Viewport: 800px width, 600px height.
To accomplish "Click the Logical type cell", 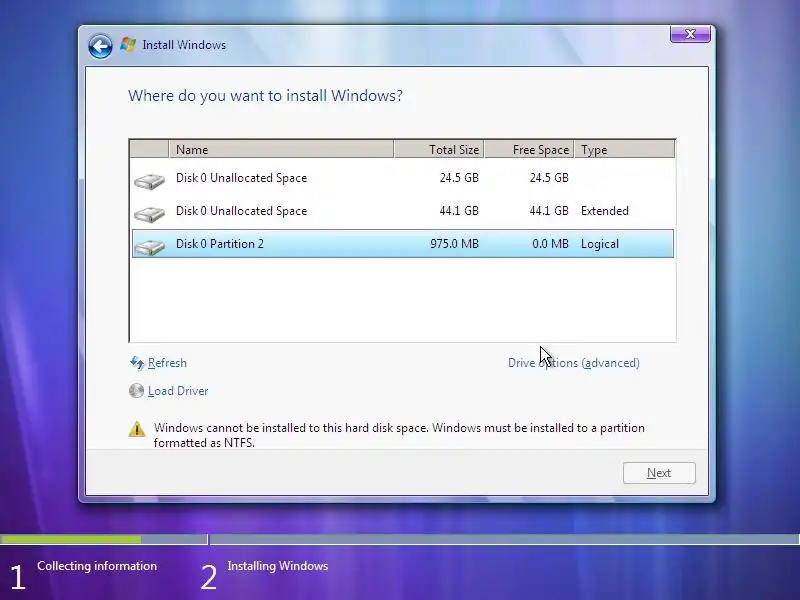I will click(599, 244).
